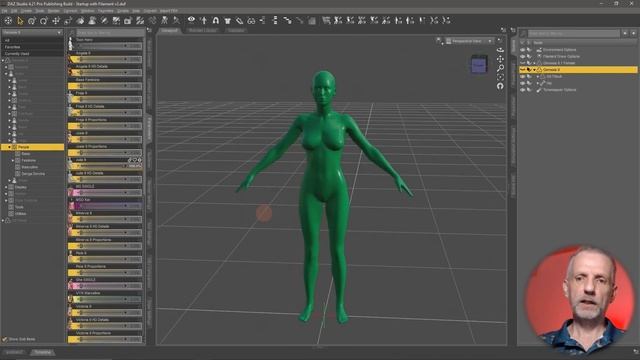Expand the Feminine subgroup
Viewport: 640px width, 360px height.
tap(13, 160)
